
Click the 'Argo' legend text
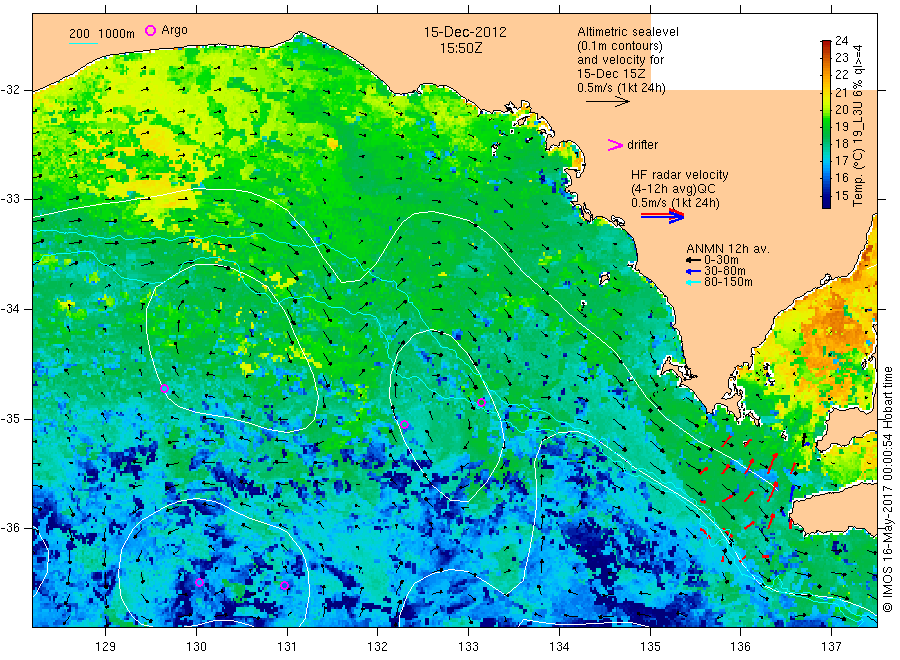coord(174,30)
